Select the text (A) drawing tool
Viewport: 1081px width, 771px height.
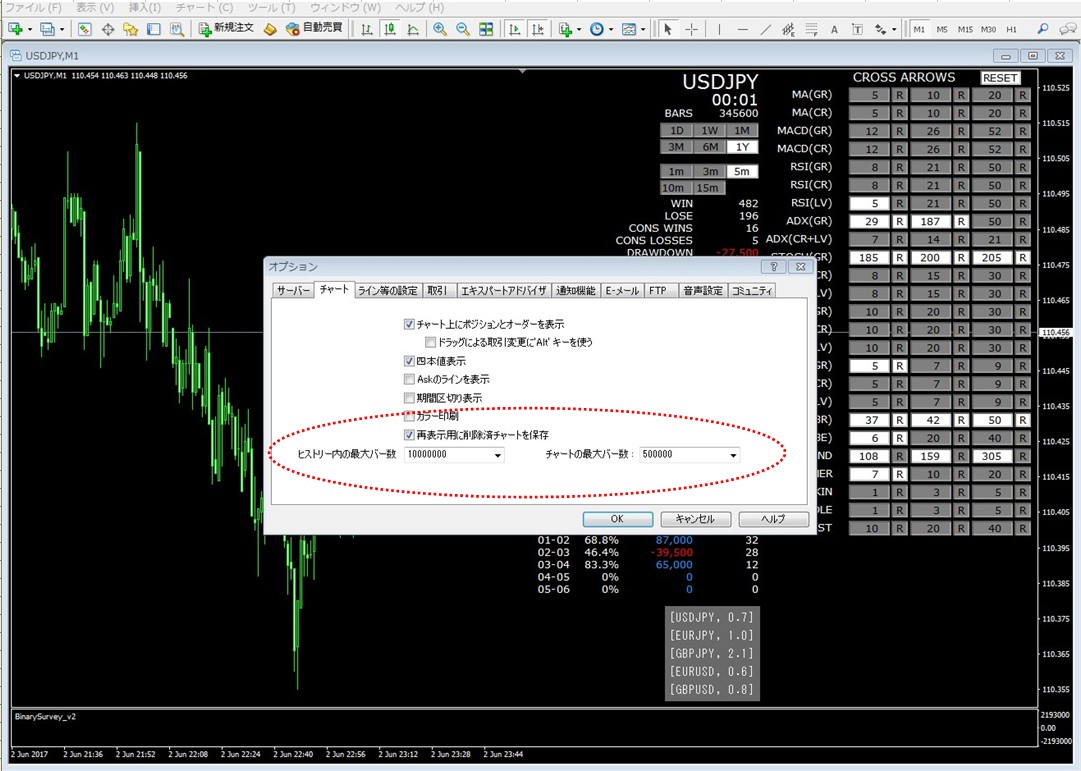coord(834,29)
